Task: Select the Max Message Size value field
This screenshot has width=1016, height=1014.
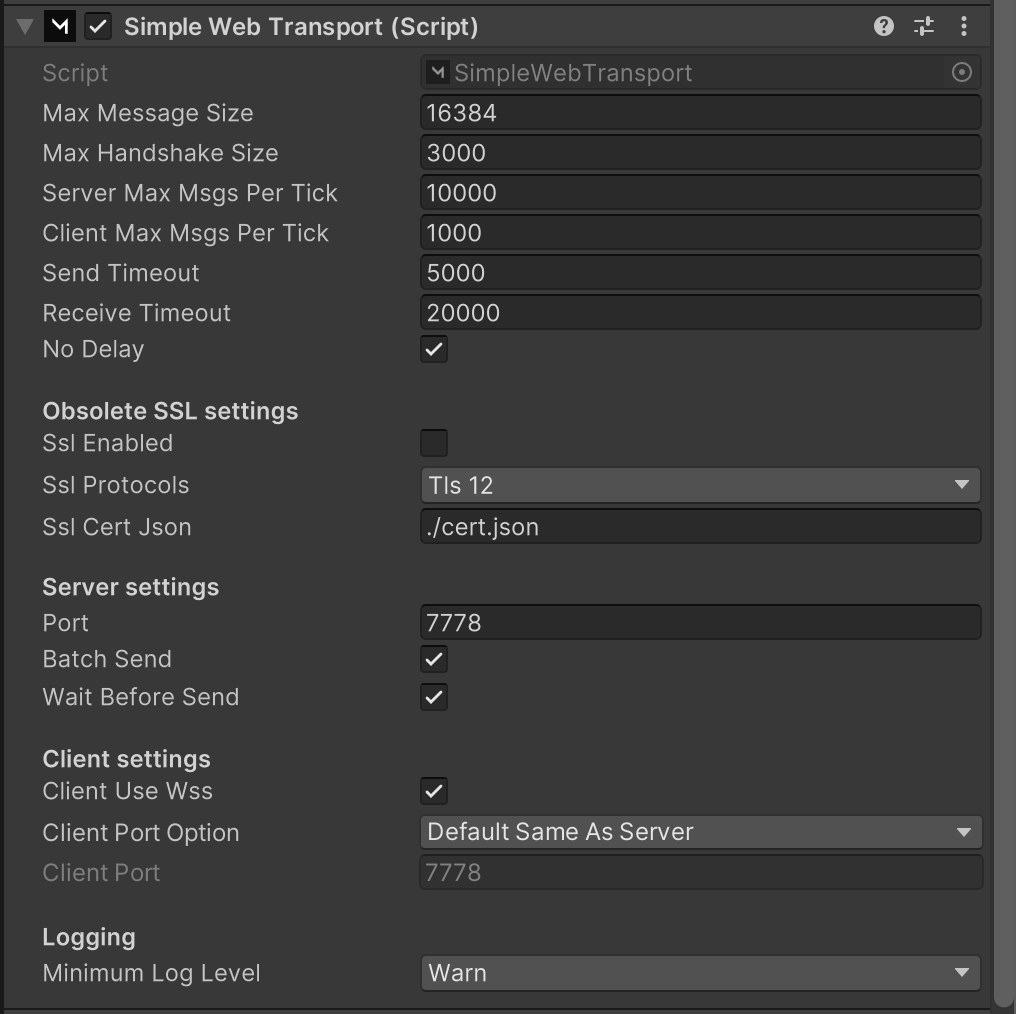Action: pos(700,112)
